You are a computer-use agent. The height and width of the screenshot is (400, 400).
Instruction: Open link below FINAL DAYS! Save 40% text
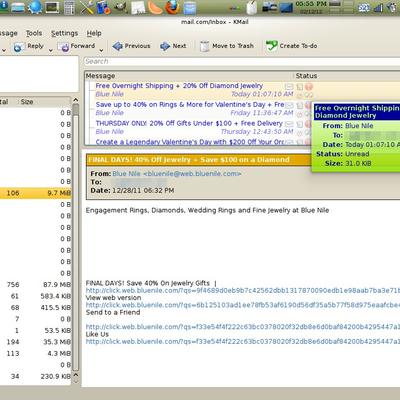point(243,291)
